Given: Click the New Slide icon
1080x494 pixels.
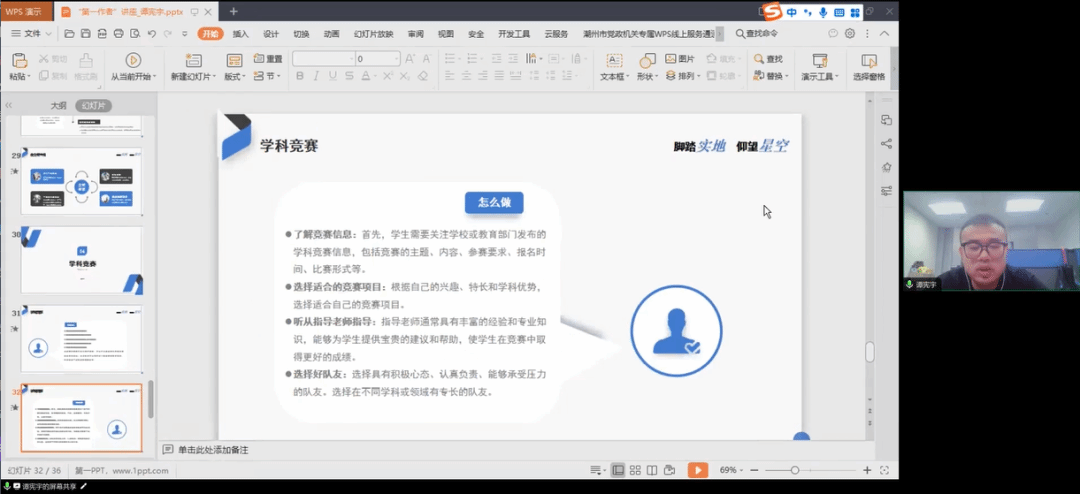Looking at the screenshot, I should 188,61.
